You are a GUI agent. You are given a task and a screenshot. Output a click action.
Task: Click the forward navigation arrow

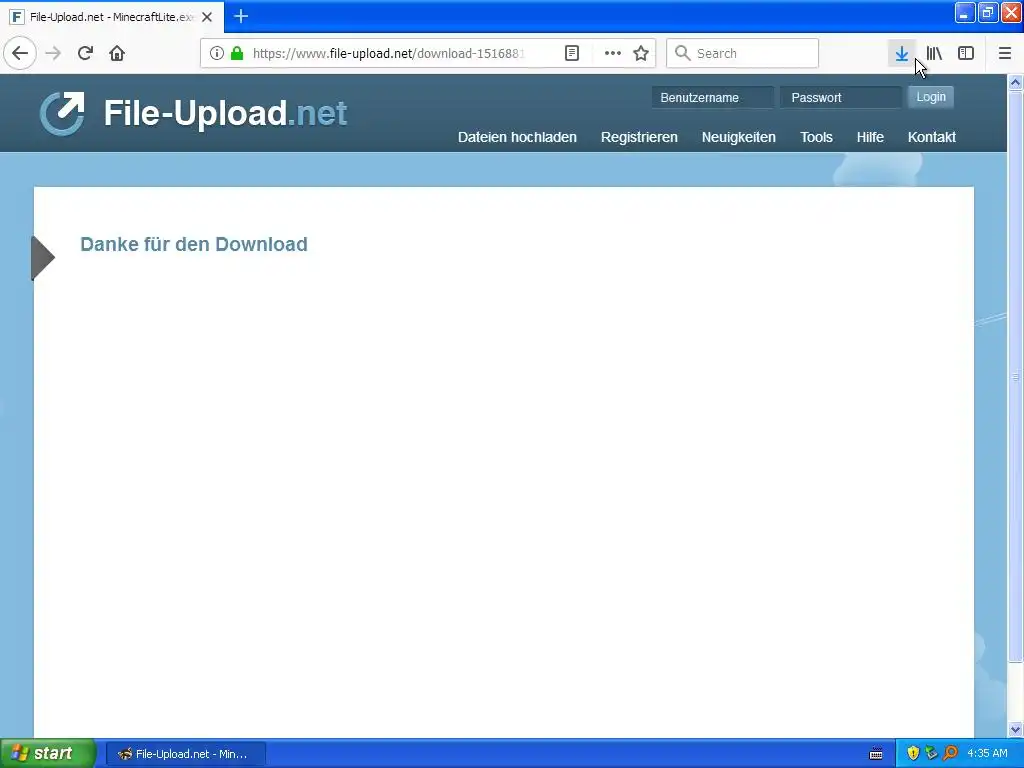54,53
